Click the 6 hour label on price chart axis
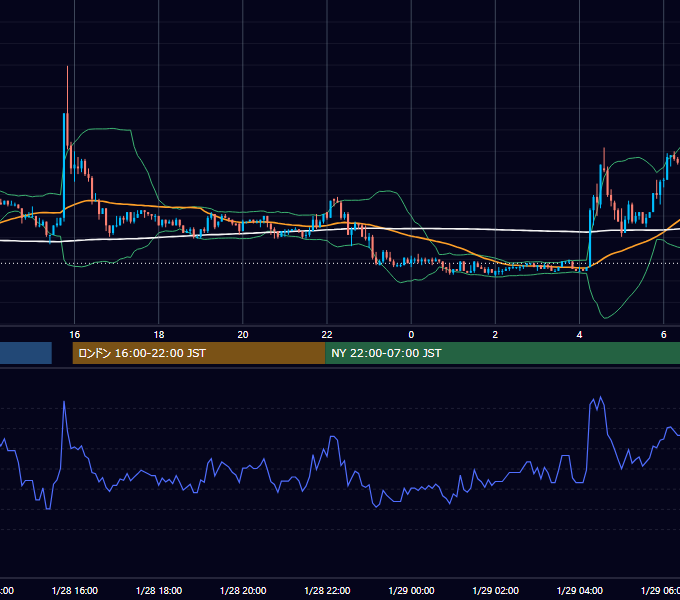The image size is (680, 600). click(664, 335)
